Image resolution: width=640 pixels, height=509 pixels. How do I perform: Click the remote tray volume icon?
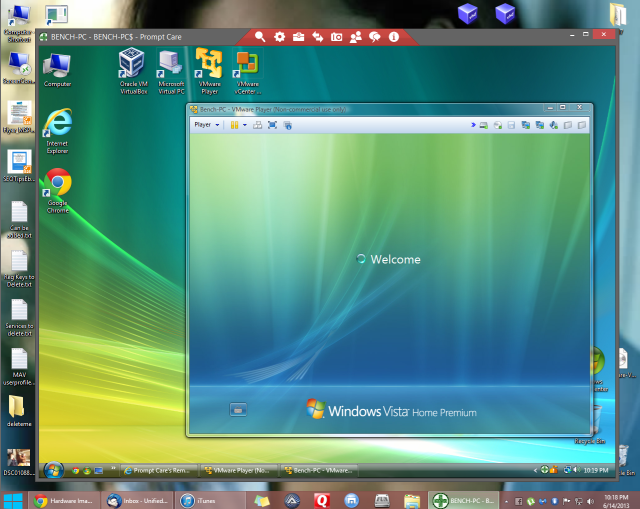[x=576, y=470]
